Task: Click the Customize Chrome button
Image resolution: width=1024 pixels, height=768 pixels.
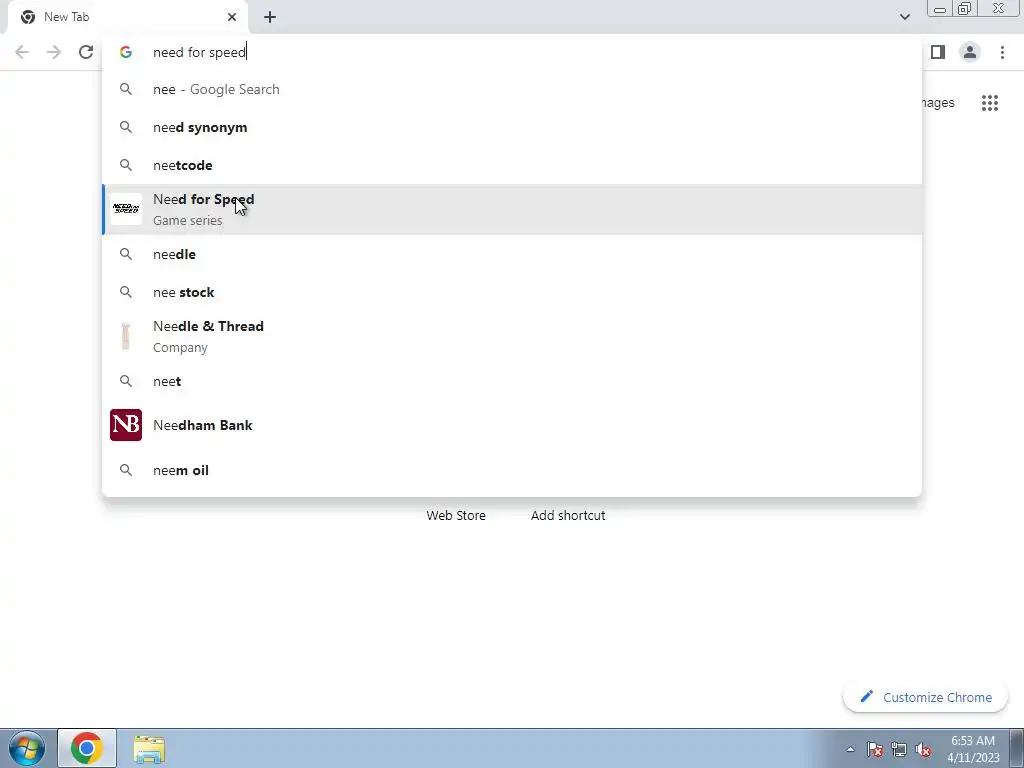Action: click(x=925, y=697)
